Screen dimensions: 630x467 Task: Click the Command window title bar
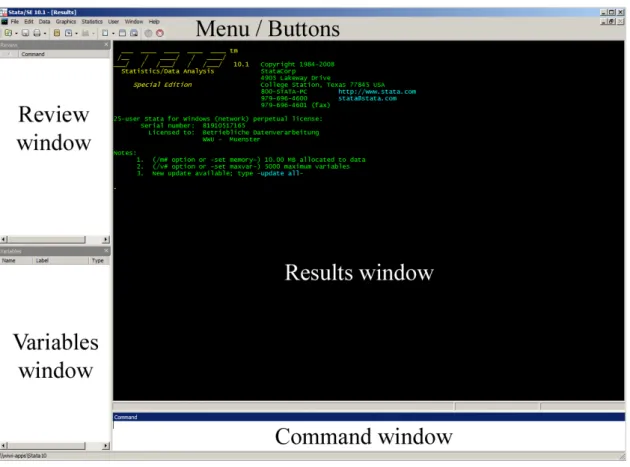[368, 417]
